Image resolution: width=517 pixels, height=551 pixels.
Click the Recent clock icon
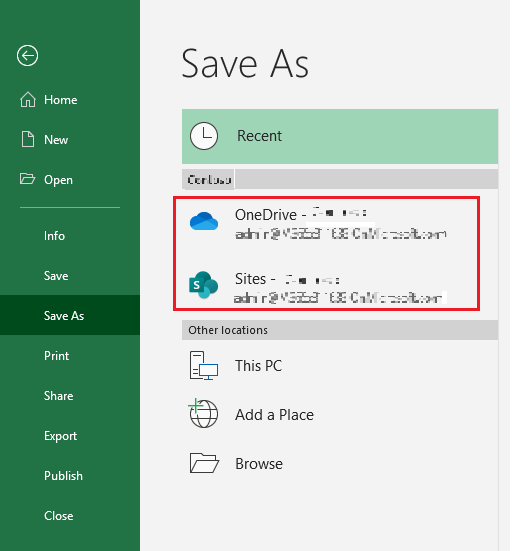204,136
